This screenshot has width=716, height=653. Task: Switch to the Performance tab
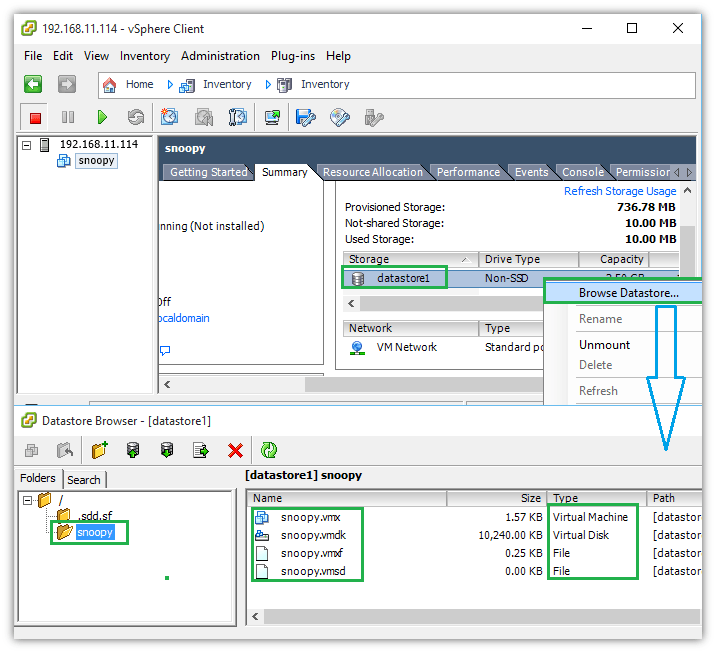468,172
